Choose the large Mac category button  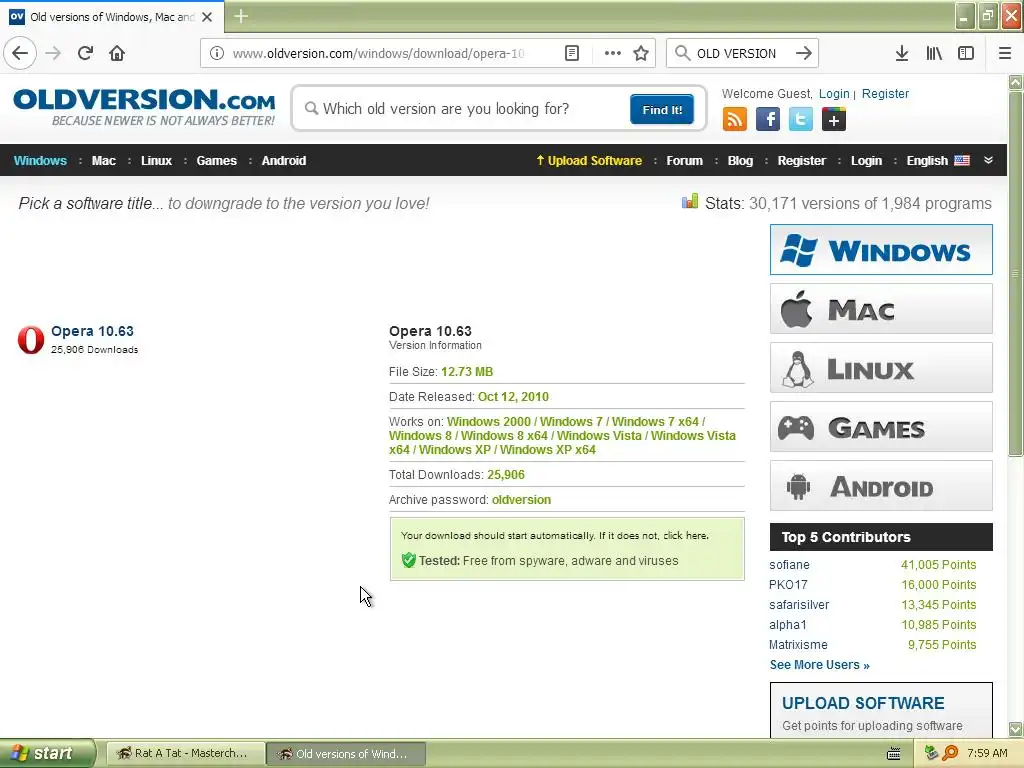(881, 309)
